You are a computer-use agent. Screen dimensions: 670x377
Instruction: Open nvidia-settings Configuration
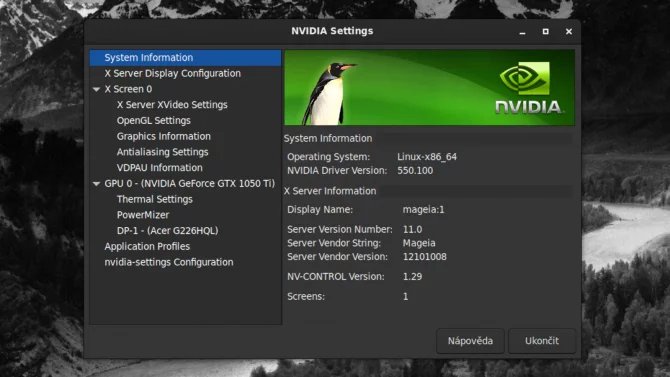point(169,262)
